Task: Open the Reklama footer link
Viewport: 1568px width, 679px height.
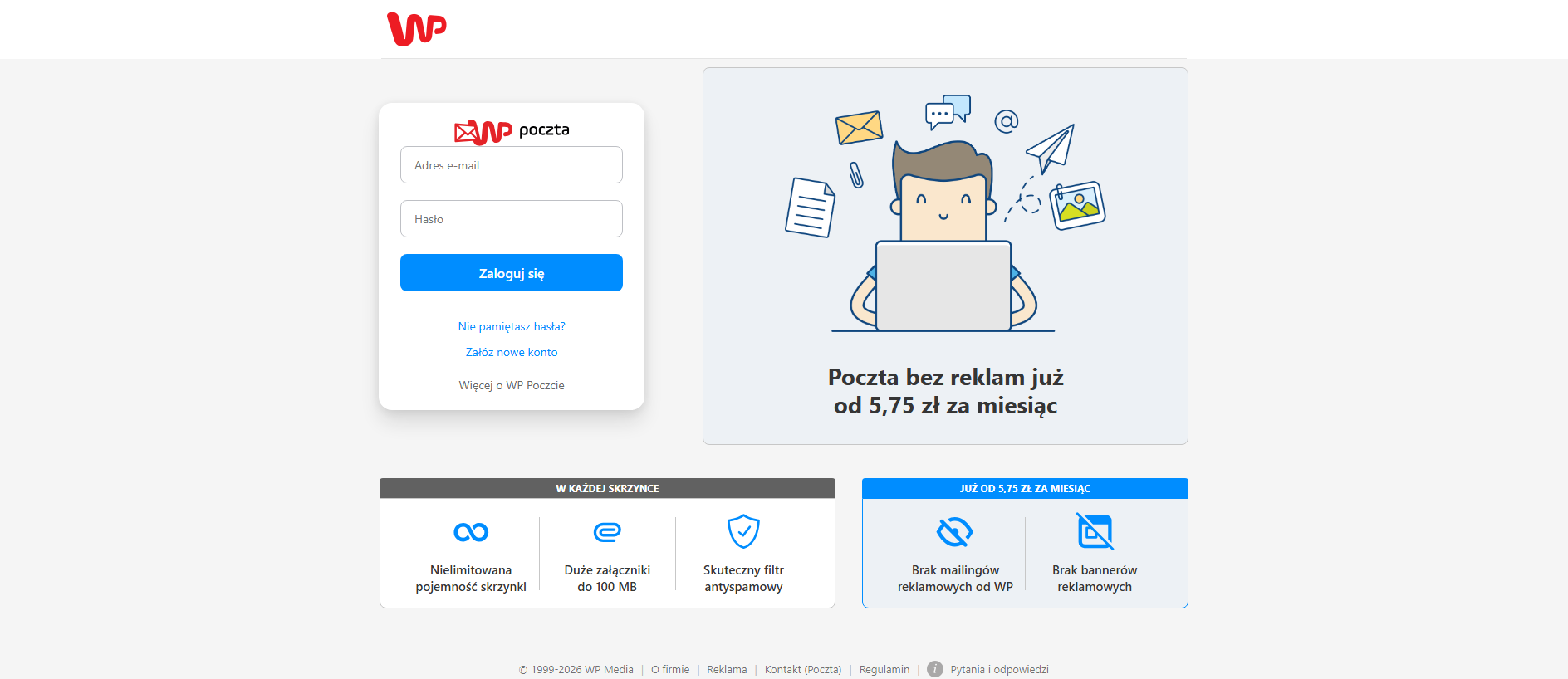Action: pyautogui.click(x=727, y=669)
